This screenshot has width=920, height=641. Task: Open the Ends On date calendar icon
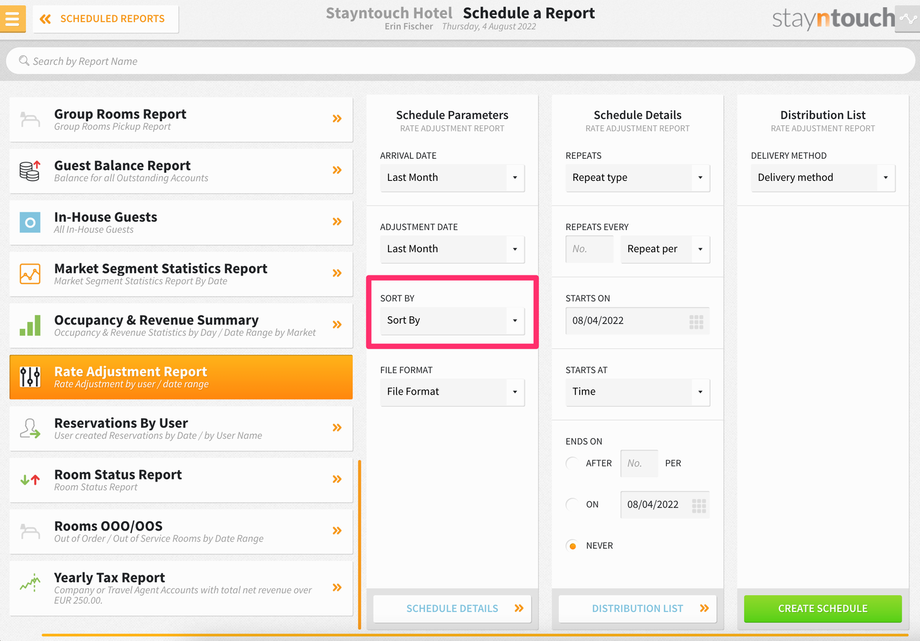pos(698,505)
